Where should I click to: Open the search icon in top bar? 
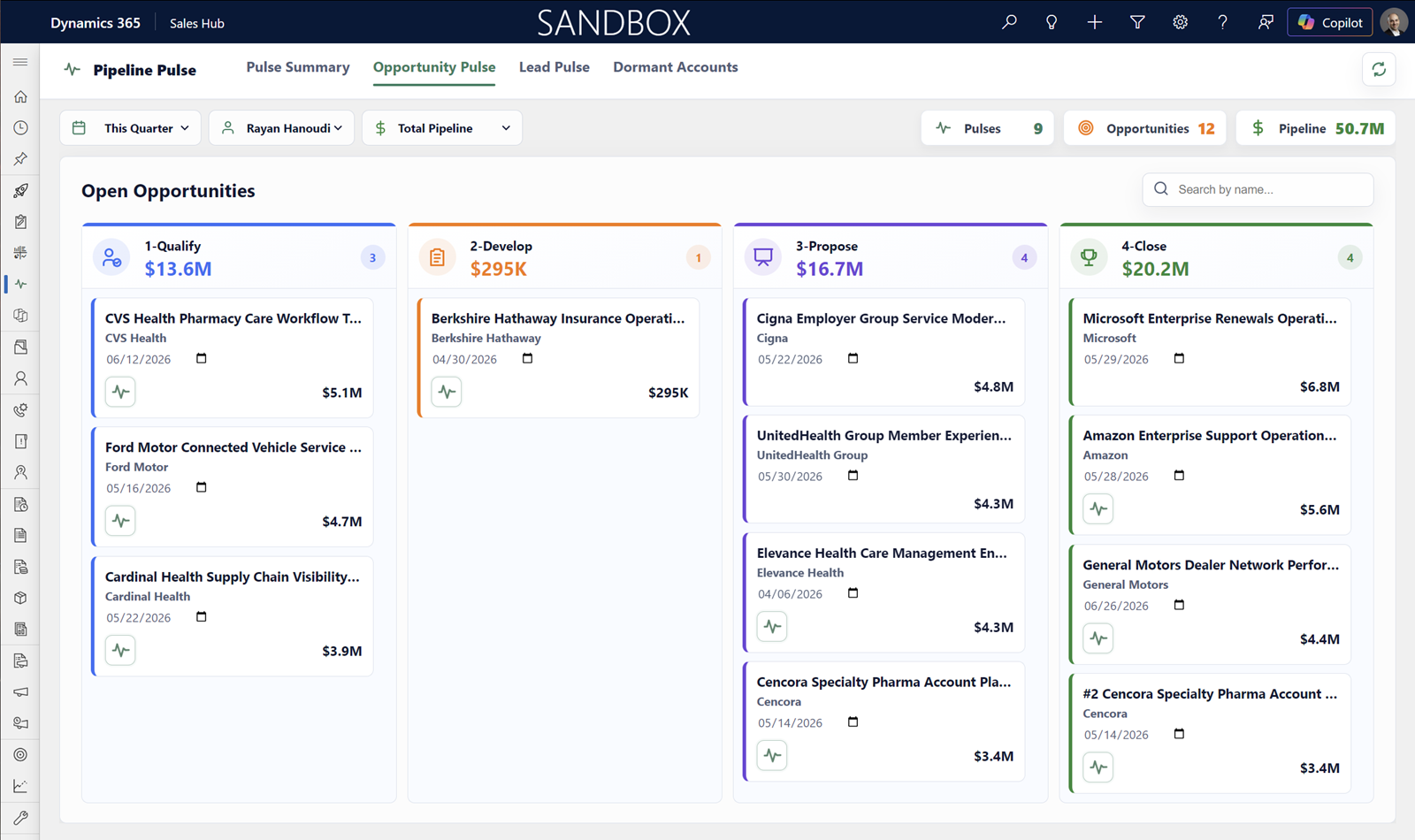pyautogui.click(x=1009, y=22)
